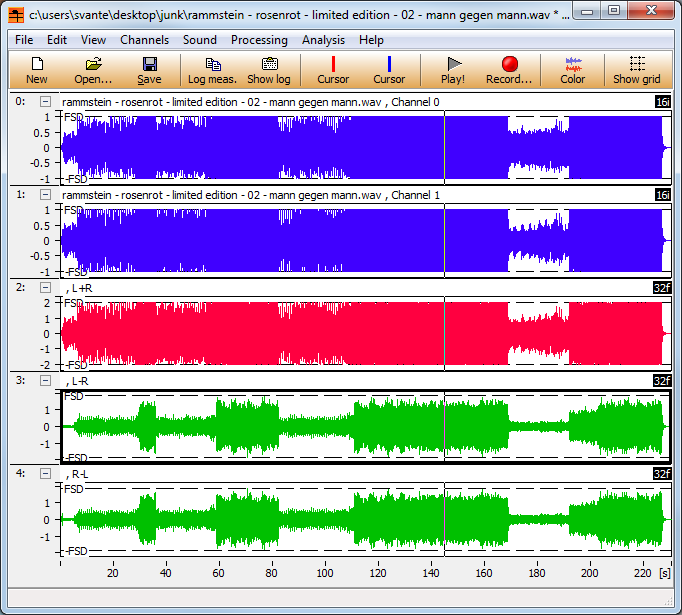Start recording with the Record... button
This screenshot has height=615, width=682.
[x=509, y=70]
